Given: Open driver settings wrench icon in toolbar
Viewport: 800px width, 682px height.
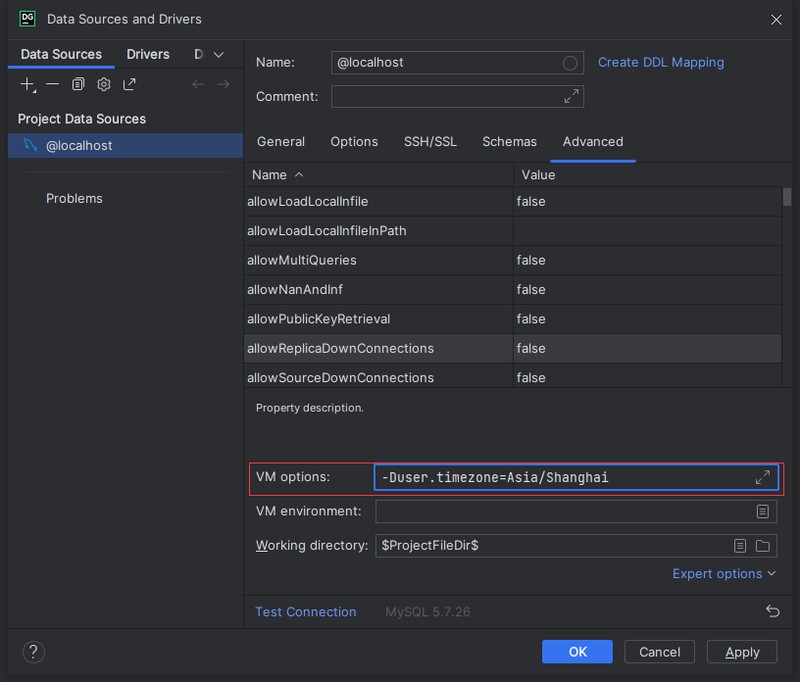Looking at the screenshot, I should (103, 85).
